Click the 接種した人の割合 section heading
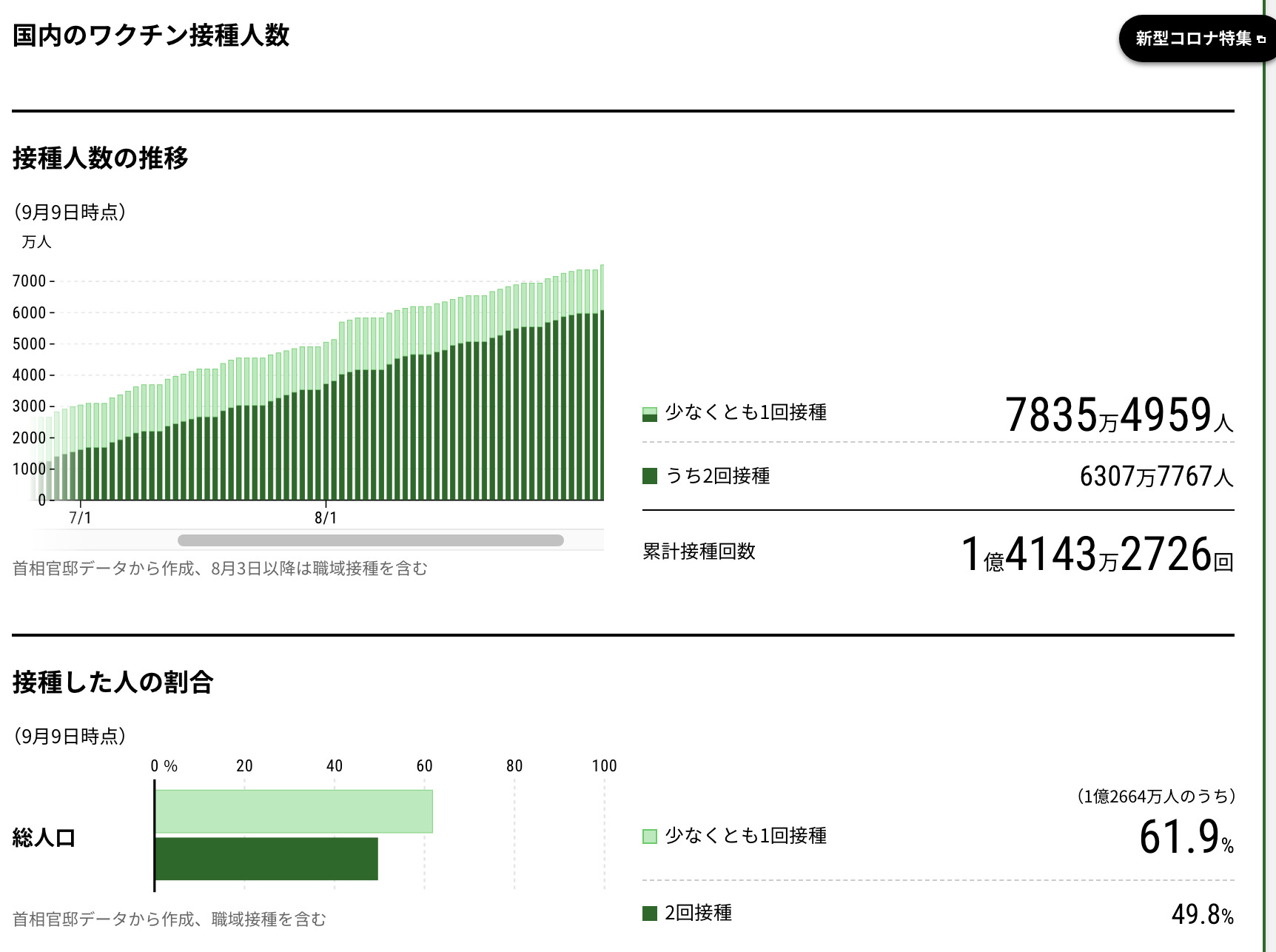Image resolution: width=1276 pixels, height=952 pixels. tap(113, 682)
